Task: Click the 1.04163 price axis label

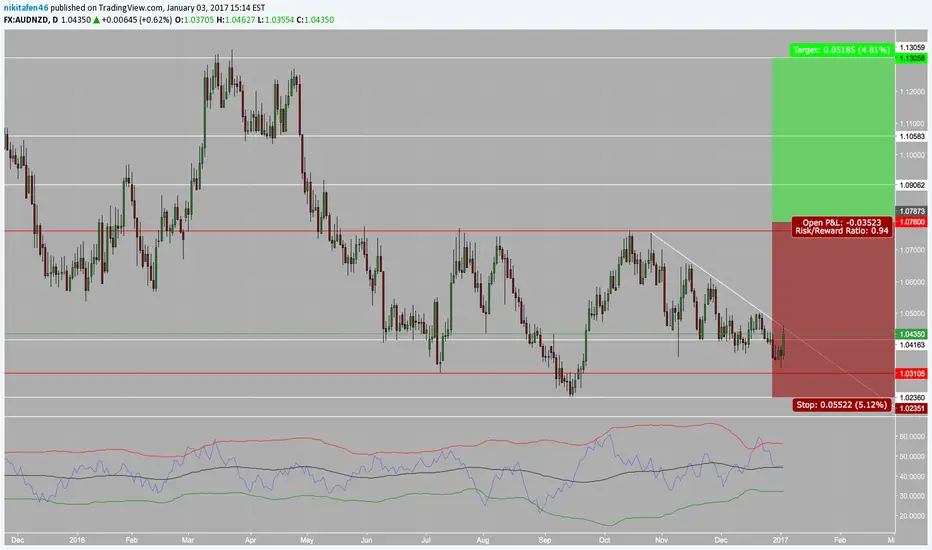Action: point(912,345)
